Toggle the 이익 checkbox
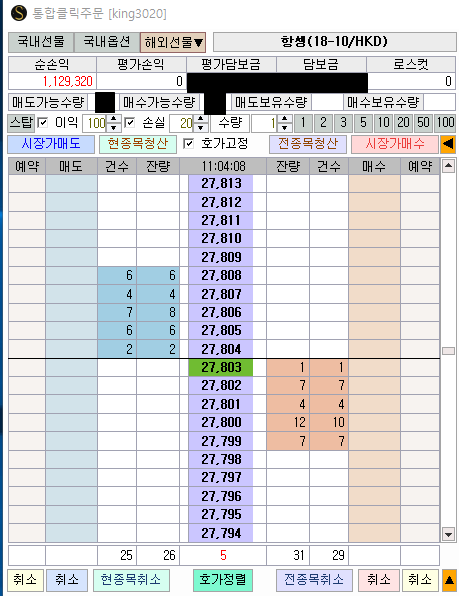459x596 pixels. (x=43, y=122)
